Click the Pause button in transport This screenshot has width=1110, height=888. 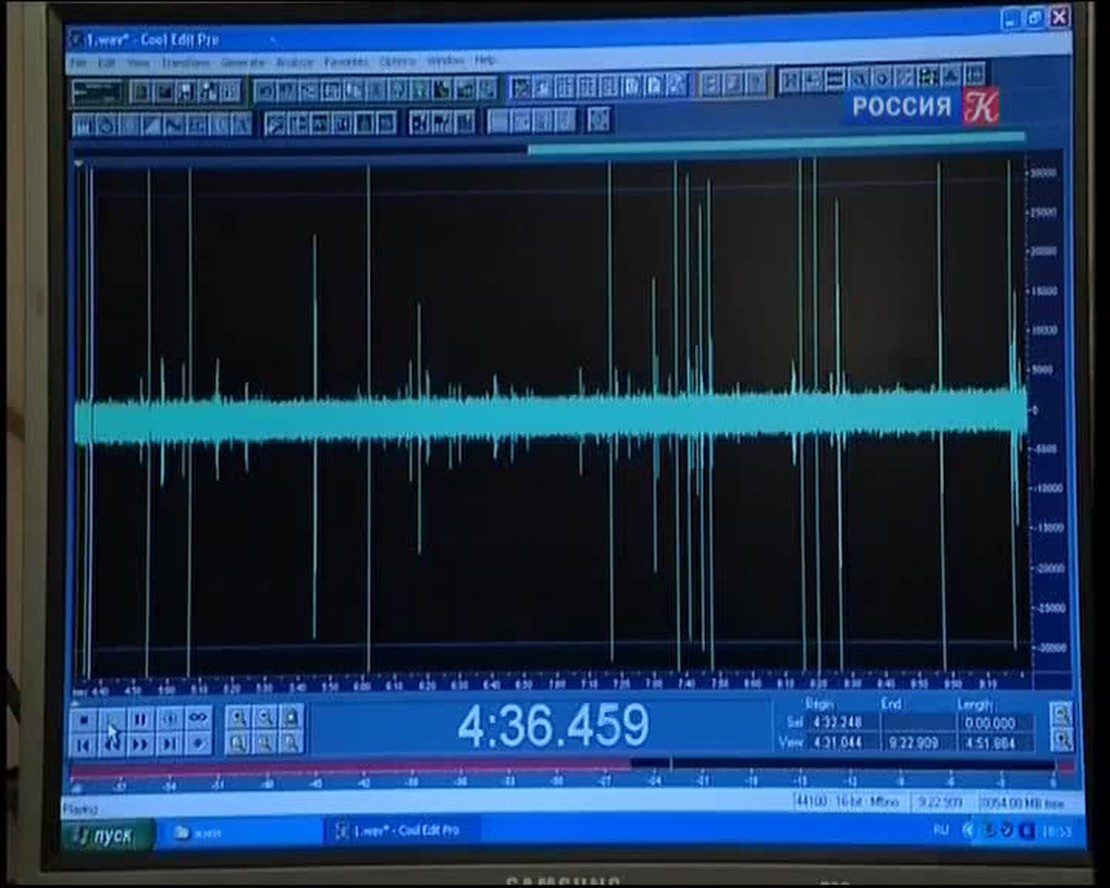[141, 719]
